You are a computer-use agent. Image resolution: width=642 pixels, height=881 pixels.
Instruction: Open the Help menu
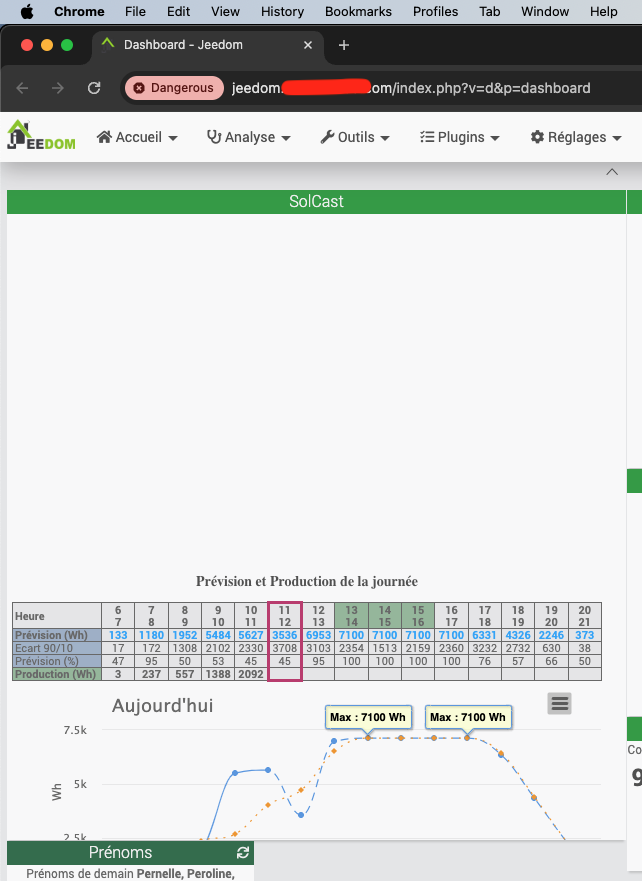[x=604, y=11]
